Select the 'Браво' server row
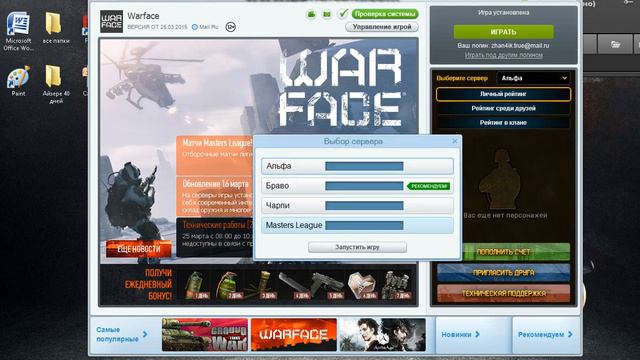Viewport: 640px width, 360px height. click(357, 186)
